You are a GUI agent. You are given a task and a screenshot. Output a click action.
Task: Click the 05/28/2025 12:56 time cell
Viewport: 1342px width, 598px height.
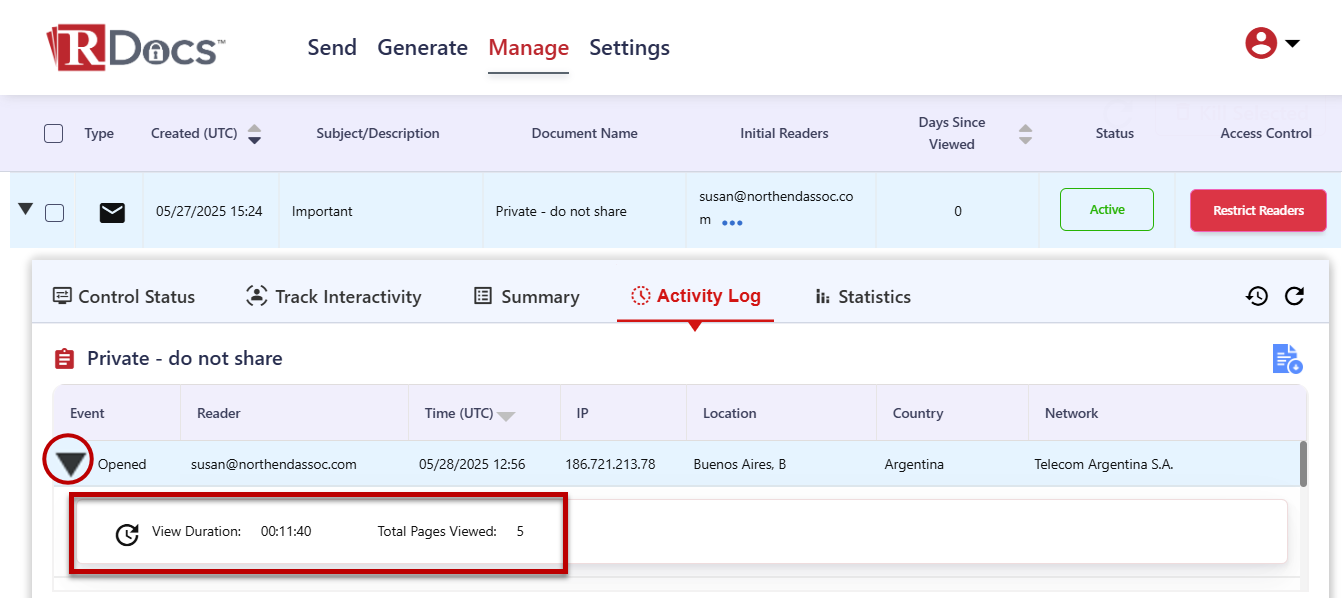pyautogui.click(x=472, y=464)
